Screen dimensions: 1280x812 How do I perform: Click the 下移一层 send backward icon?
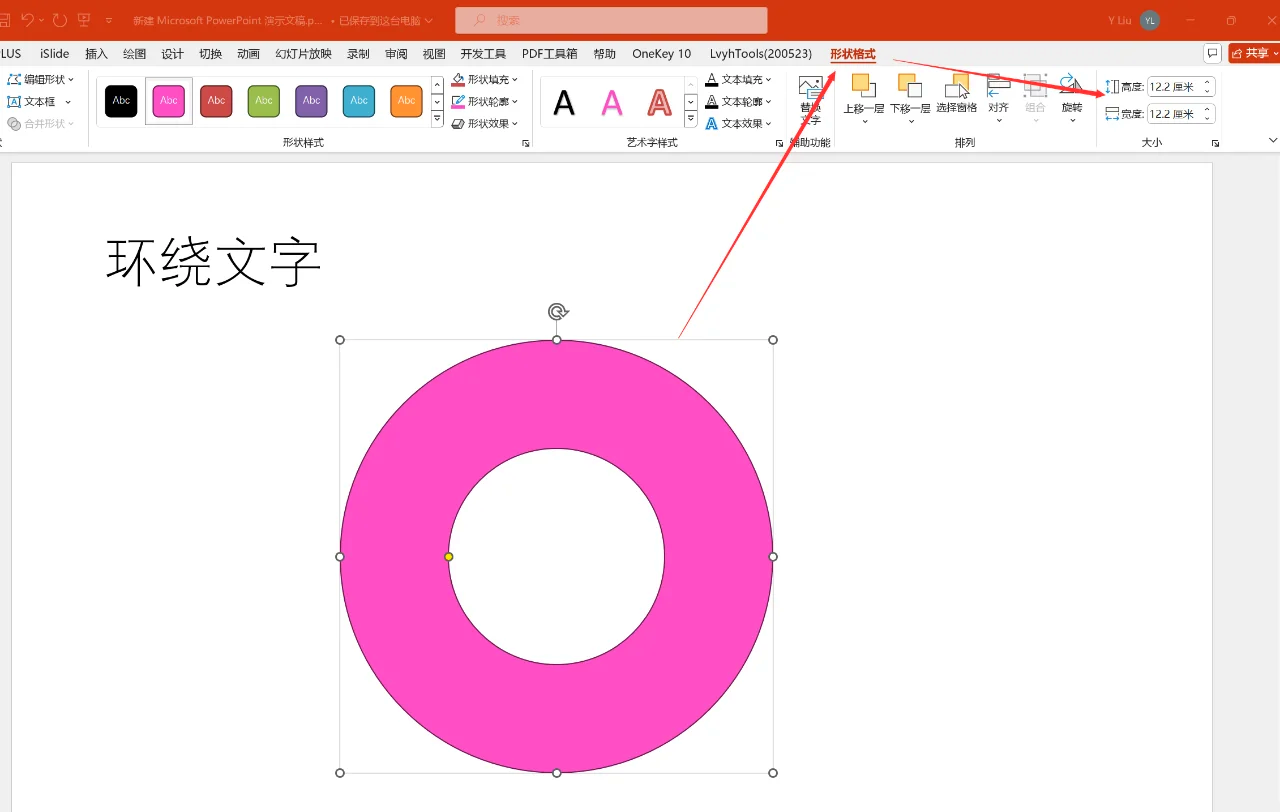[x=910, y=85]
